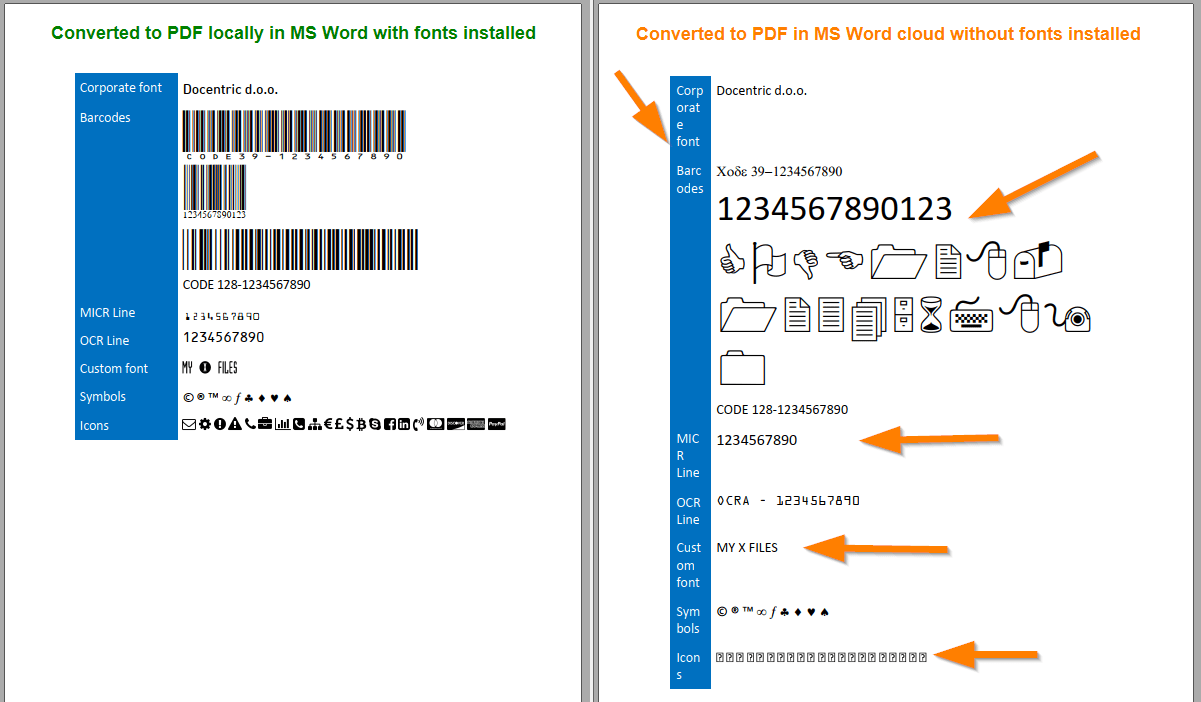The height and width of the screenshot is (702, 1201).
Task: Click the wrapped 'Corporate font' label on the right page
Action: pos(689,116)
